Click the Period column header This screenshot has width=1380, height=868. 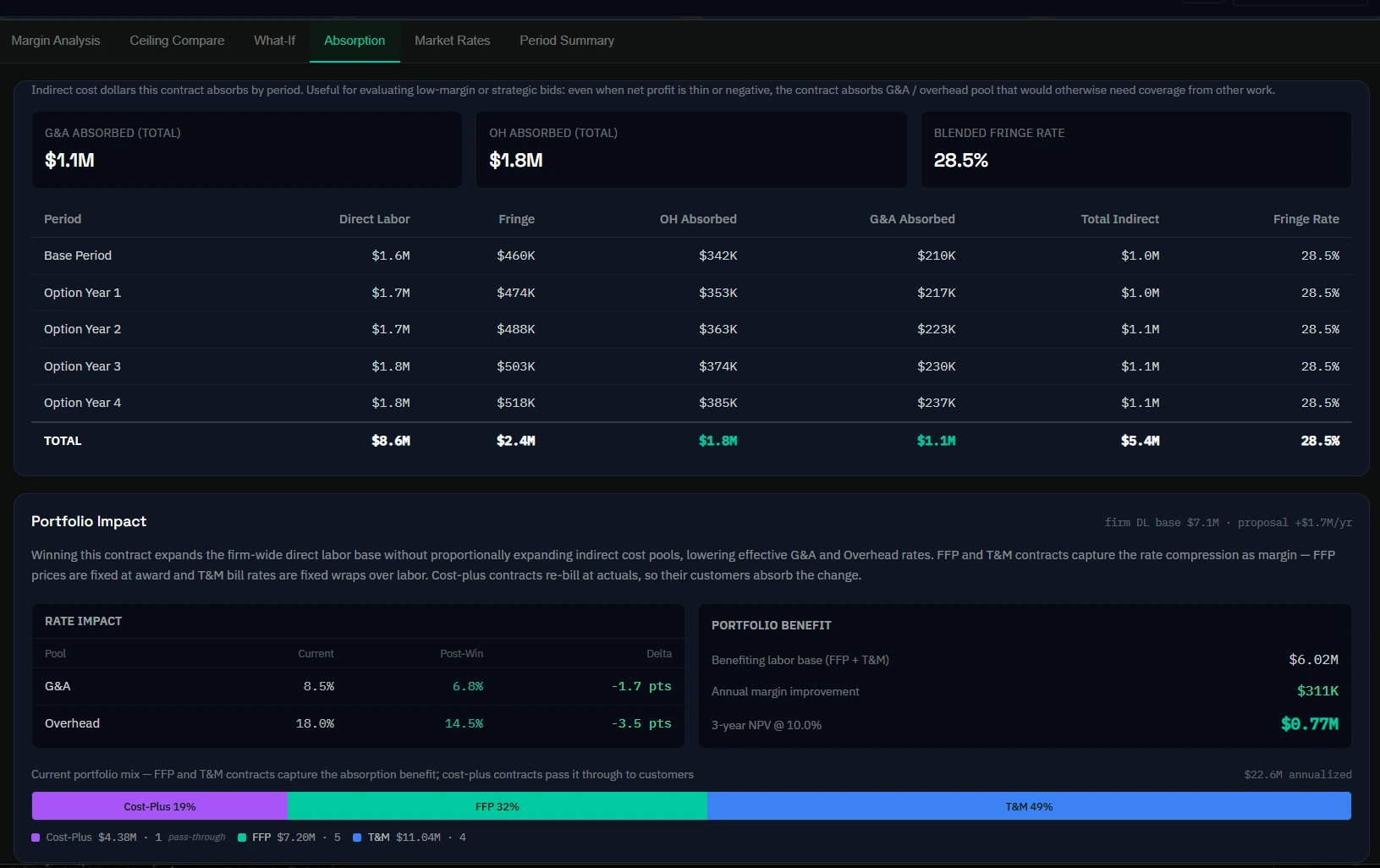(x=63, y=219)
